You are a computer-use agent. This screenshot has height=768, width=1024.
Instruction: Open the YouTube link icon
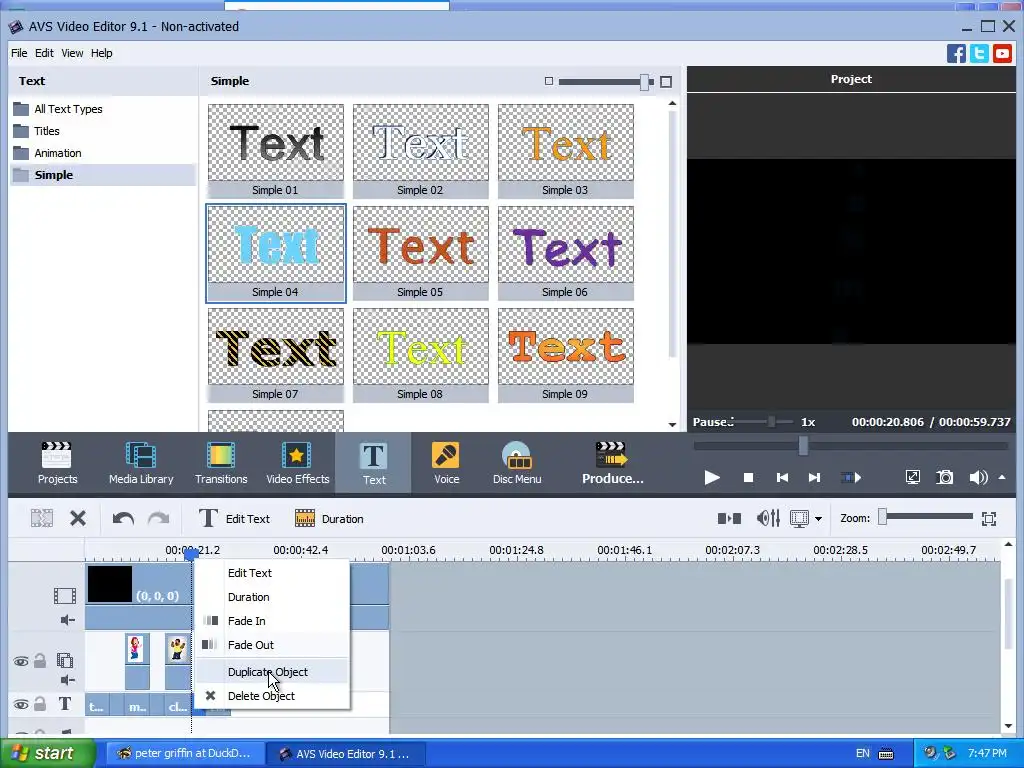point(1002,54)
